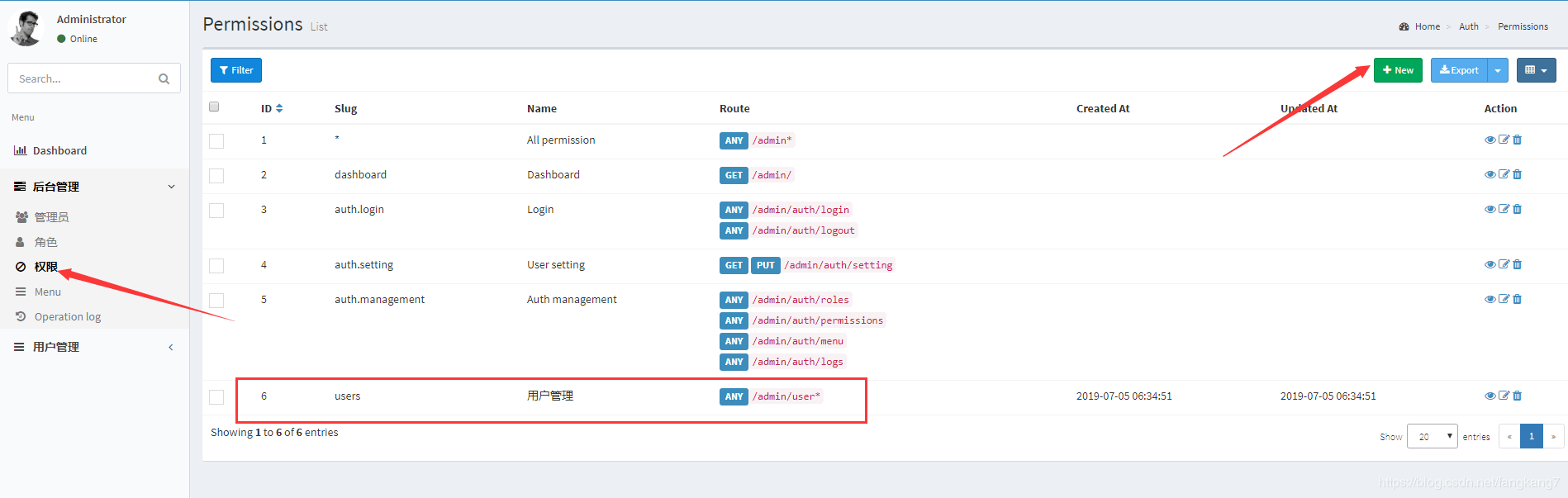Click the search magnifier icon in sidebar
The height and width of the screenshot is (498, 1568).
[164, 78]
